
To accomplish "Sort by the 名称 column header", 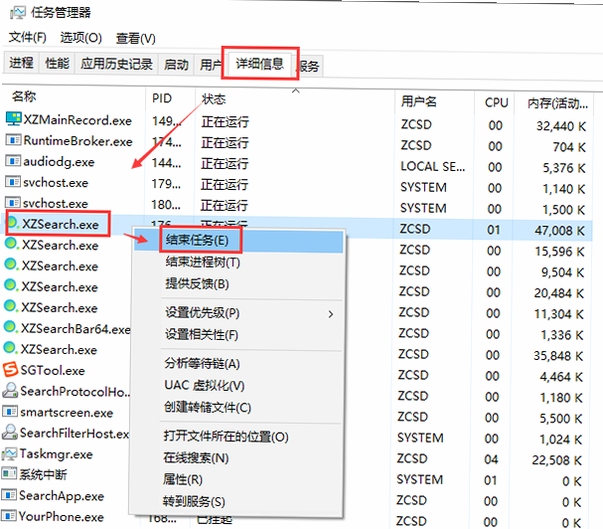I will coord(24,96).
